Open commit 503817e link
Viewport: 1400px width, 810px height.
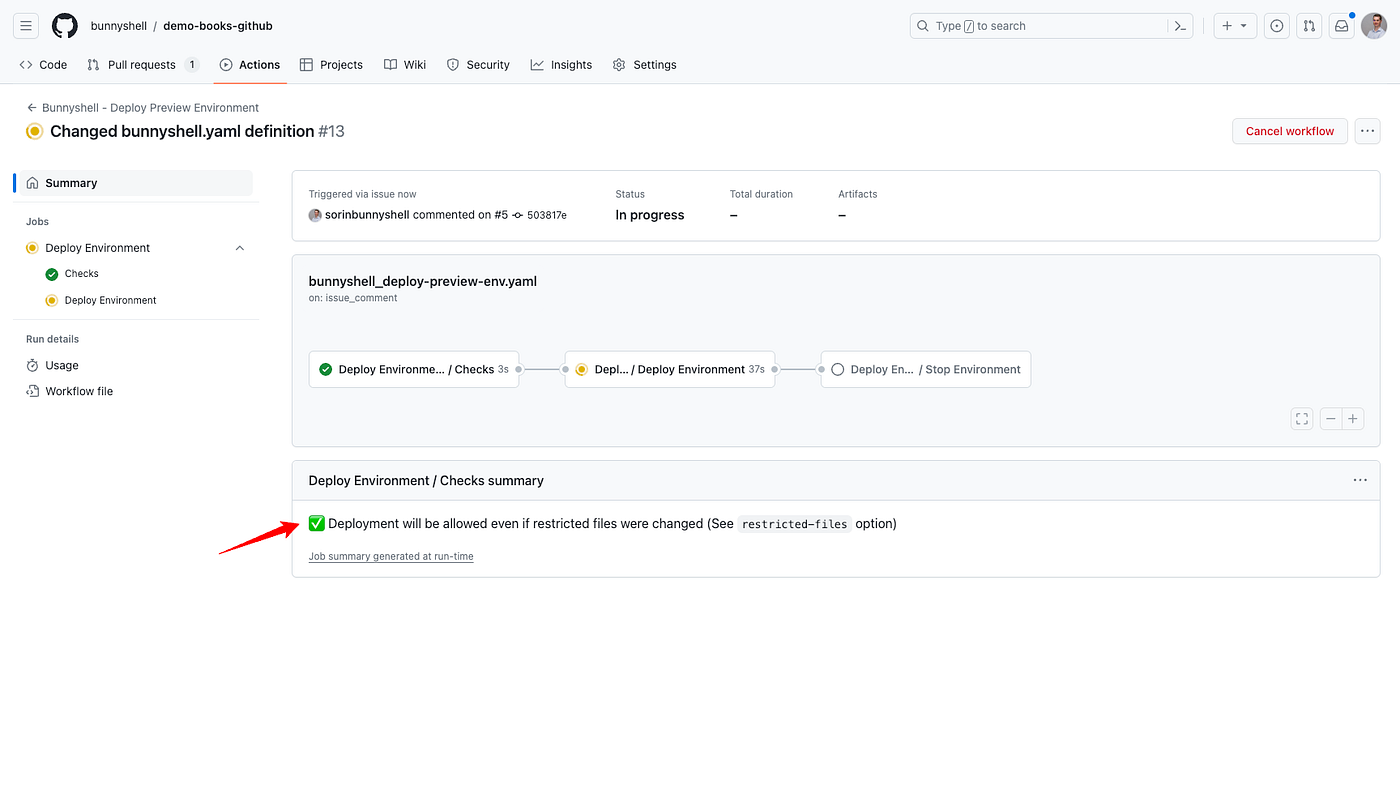tap(547, 215)
